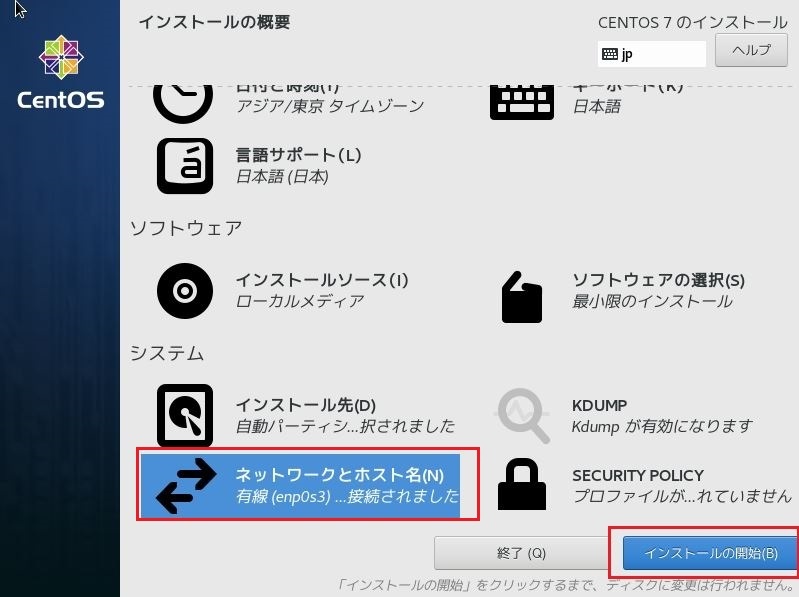Image resolution: width=799 pixels, height=597 pixels.
Task: Open the language support icon
Action: pos(184,166)
